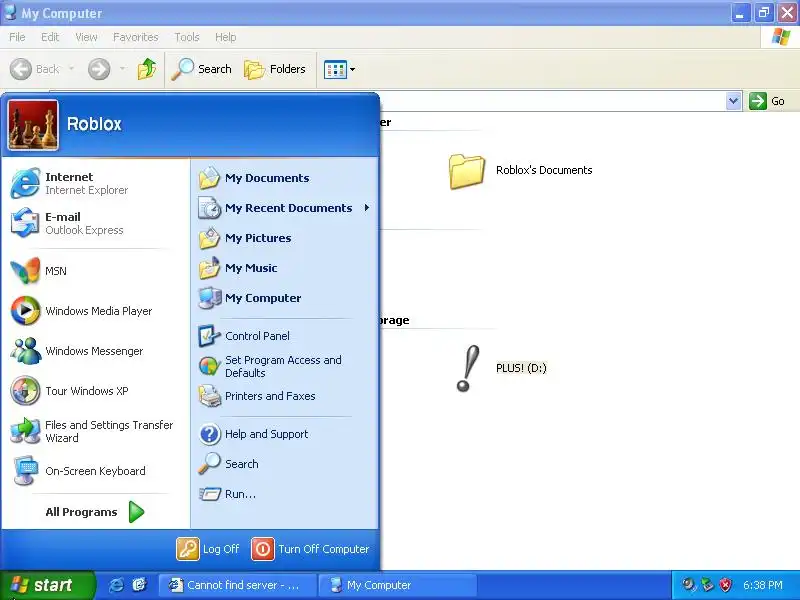The image size is (800, 600).
Task: Click the Roblox user chess picture
Action: click(x=33, y=125)
